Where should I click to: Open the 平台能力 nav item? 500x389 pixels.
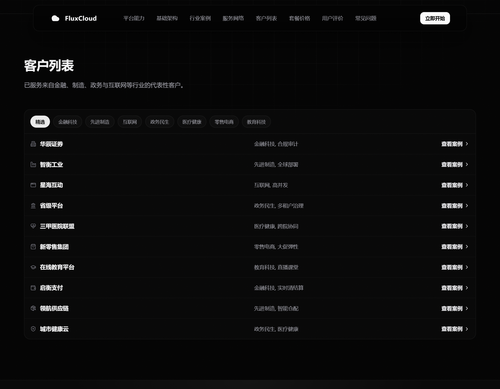pos(134,18)
